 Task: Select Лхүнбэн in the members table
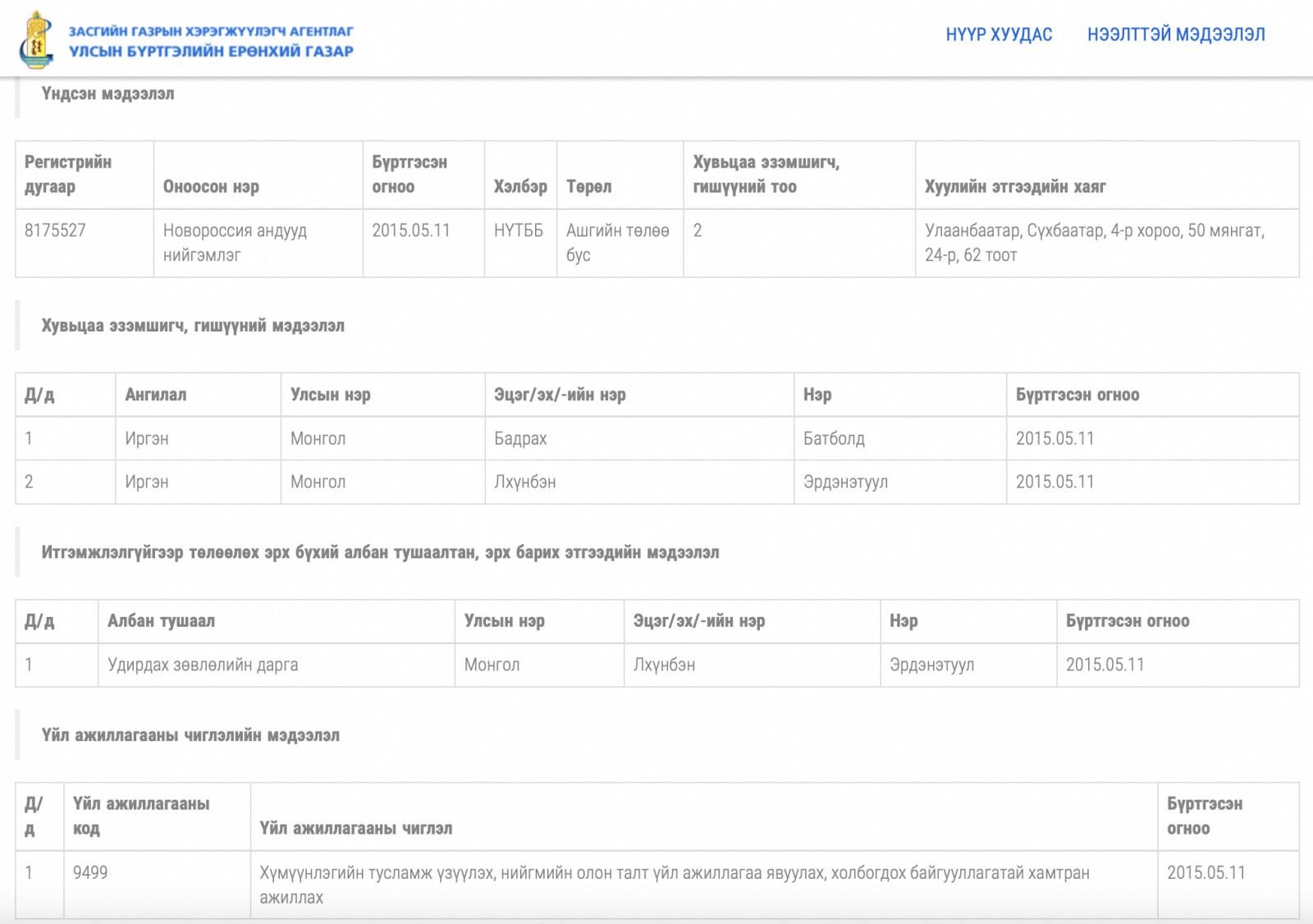click(638, 482)
